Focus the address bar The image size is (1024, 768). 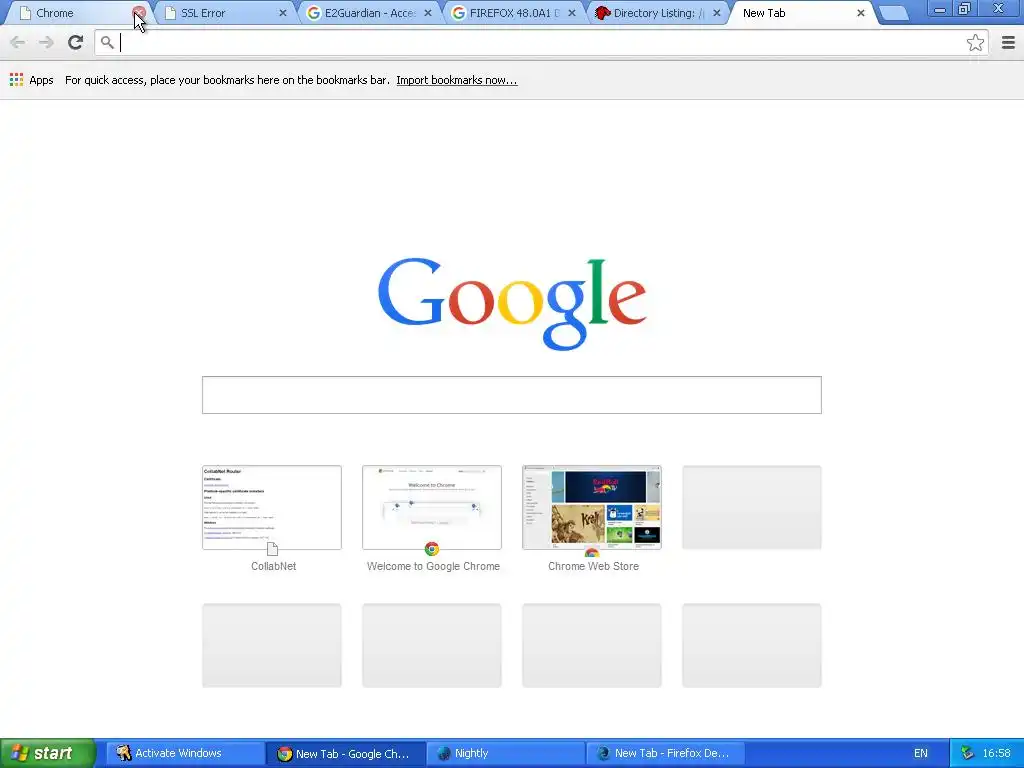(x=541, y=42)
